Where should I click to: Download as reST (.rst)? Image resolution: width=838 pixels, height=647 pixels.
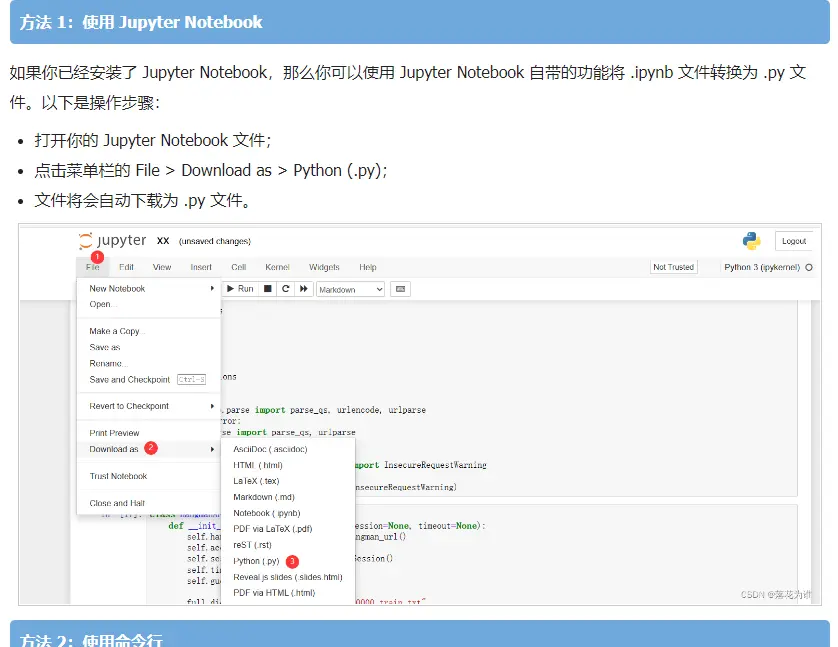point(288,545)
